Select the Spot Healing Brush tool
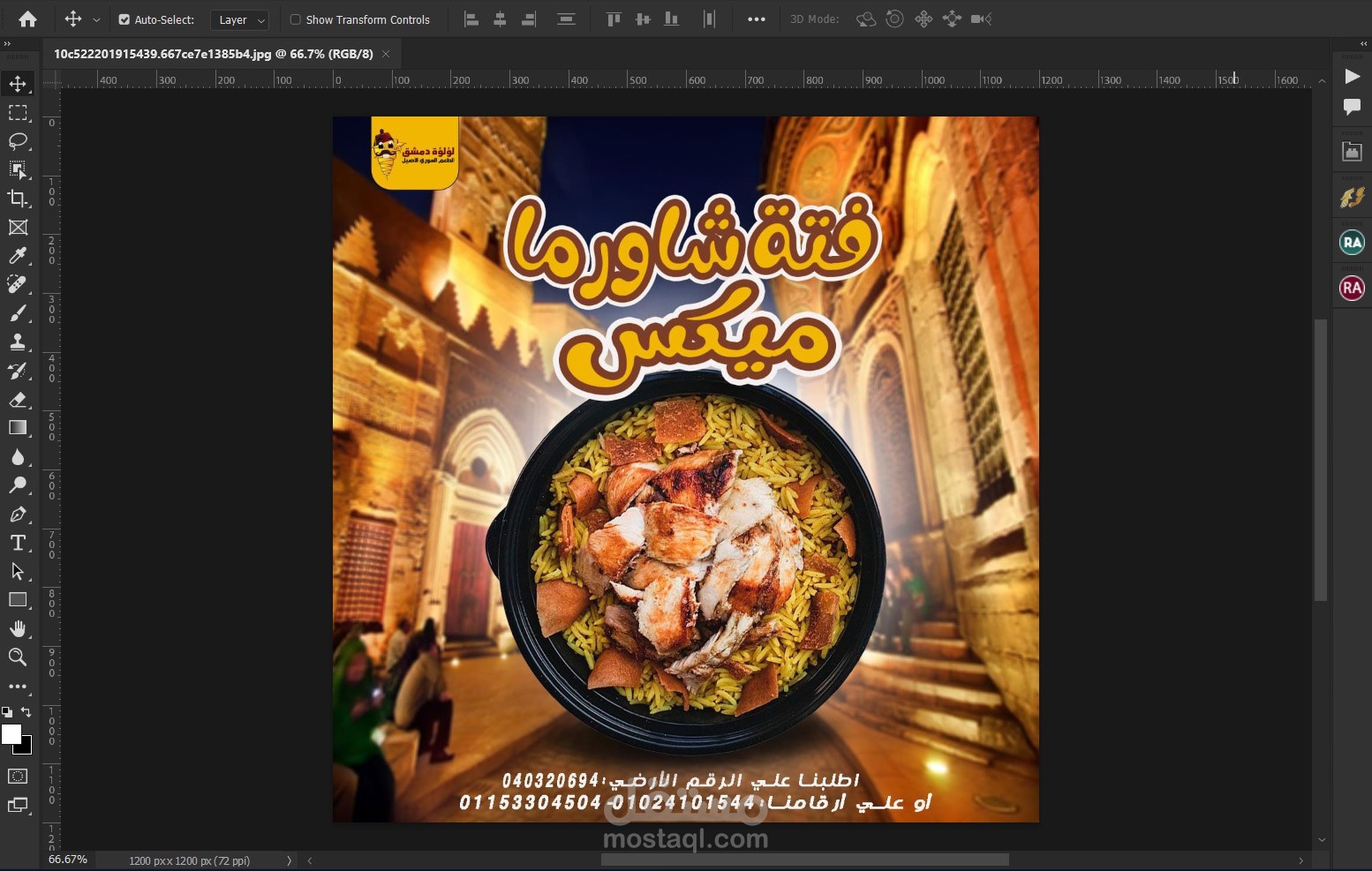 coord(18,284)
